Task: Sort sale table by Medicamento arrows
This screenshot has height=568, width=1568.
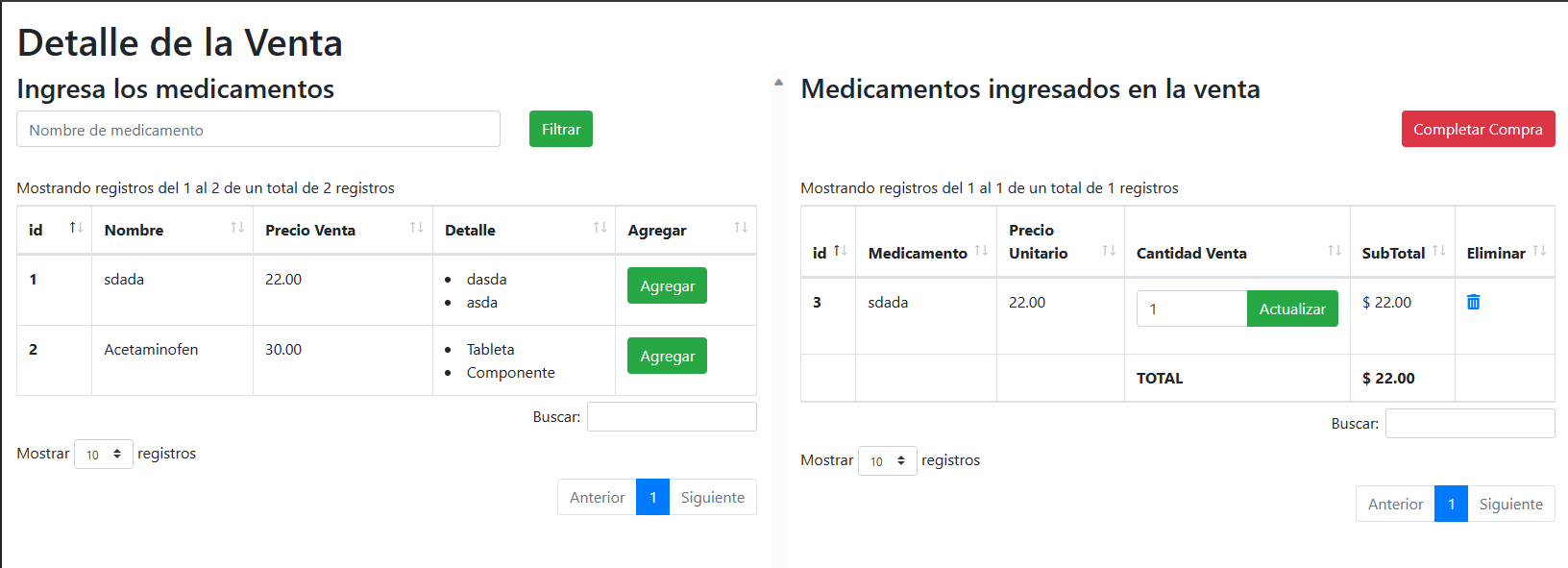Action: pyautogui.click(x=981, y=251)
